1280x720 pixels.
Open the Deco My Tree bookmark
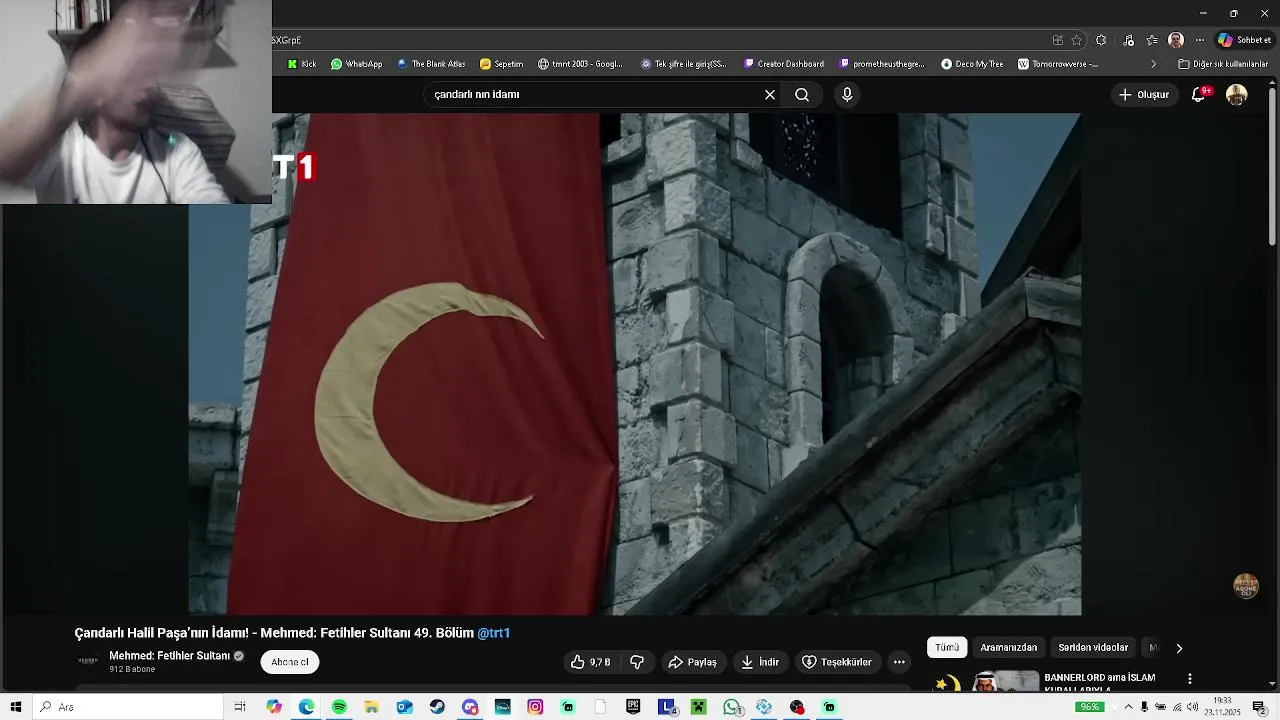coord(972,64)
